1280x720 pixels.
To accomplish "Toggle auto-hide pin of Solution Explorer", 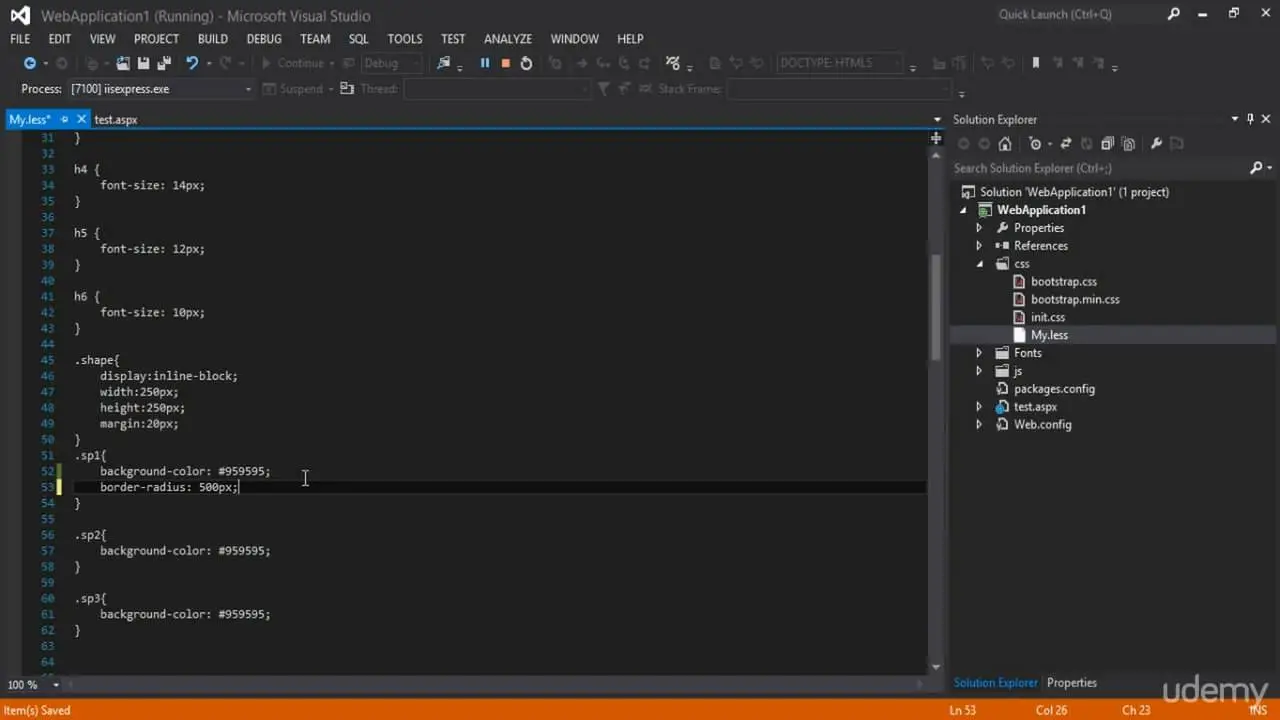I will pos(1250,119).
